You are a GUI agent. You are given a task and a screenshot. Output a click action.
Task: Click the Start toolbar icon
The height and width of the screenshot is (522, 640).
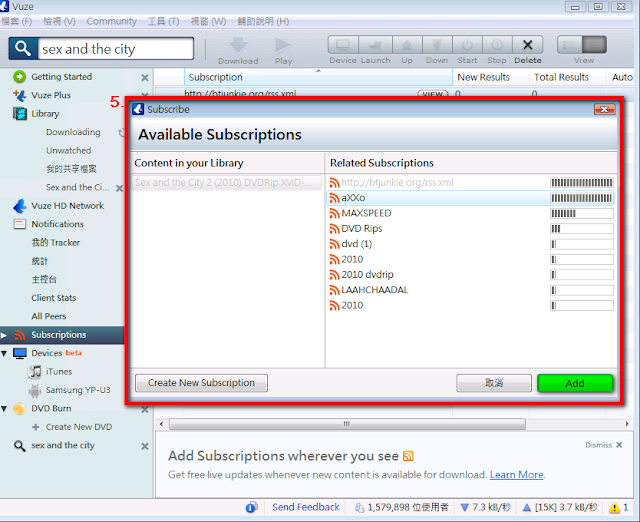(467, 44)
